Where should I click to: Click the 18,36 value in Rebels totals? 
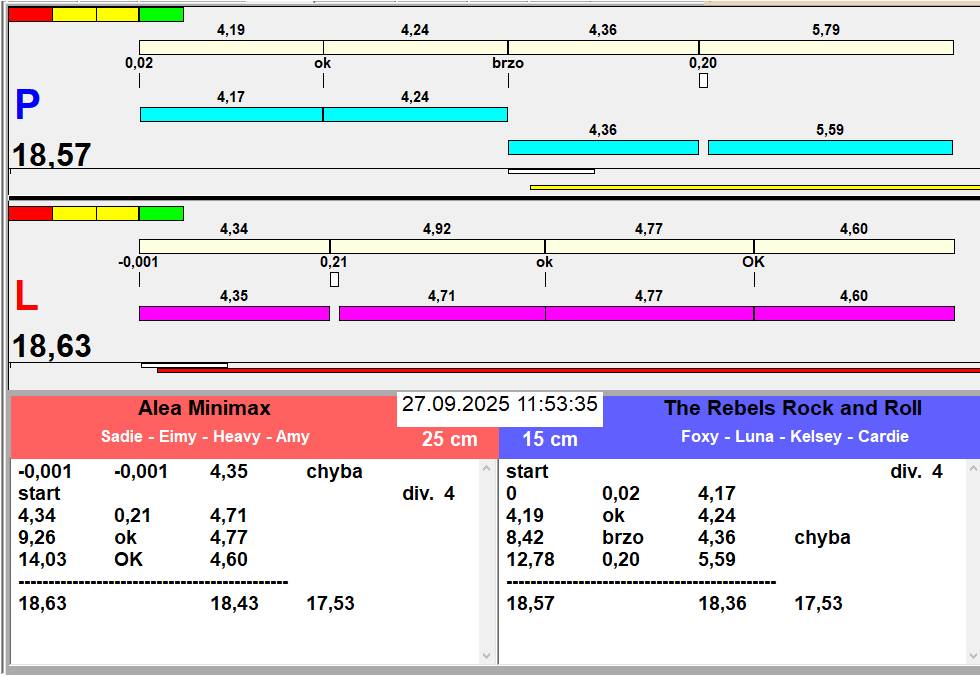click(722, 604)
